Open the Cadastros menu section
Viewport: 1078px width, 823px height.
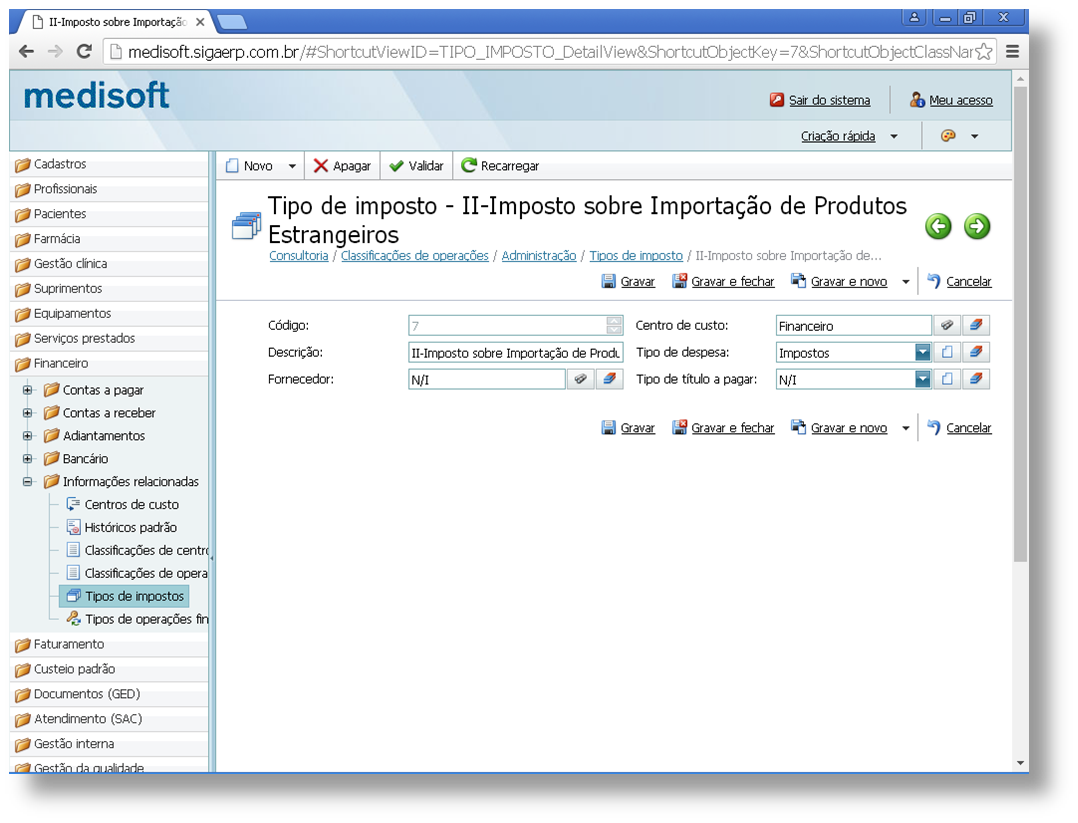110,164
